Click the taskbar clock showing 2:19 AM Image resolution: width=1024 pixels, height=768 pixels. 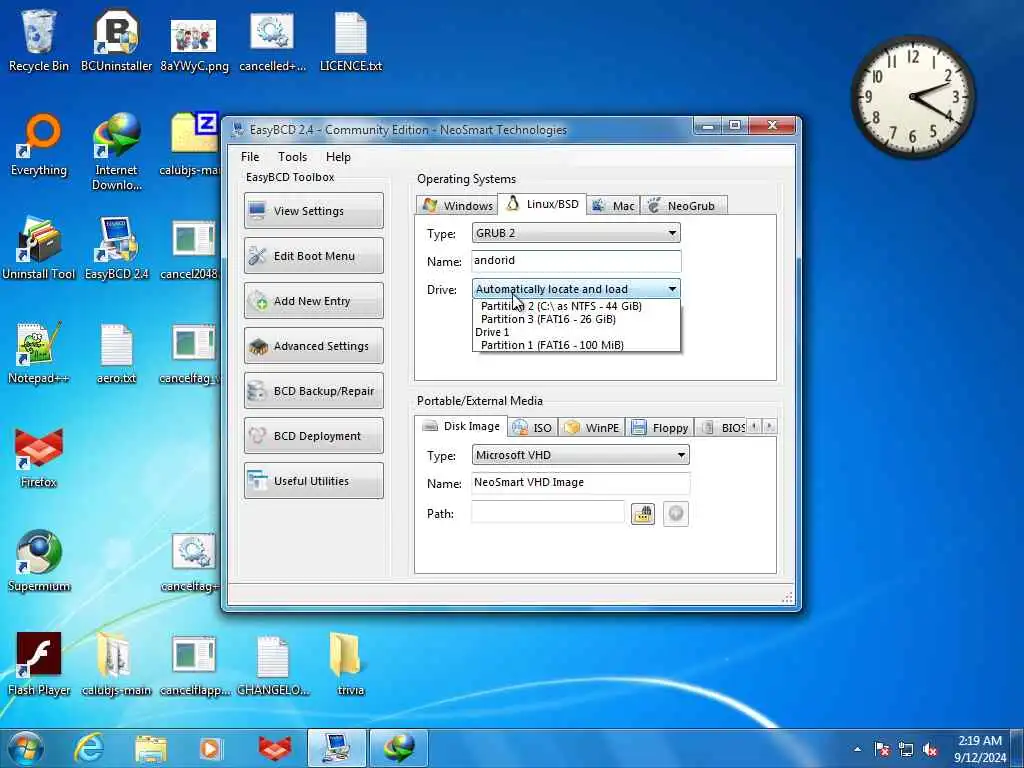[x=980, y=749]
